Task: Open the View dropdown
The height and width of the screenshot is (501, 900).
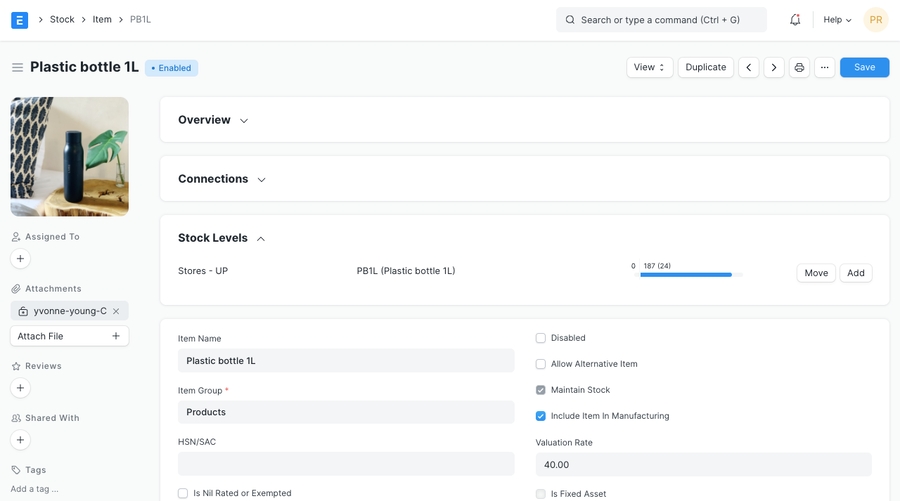Action: point(650,68)
